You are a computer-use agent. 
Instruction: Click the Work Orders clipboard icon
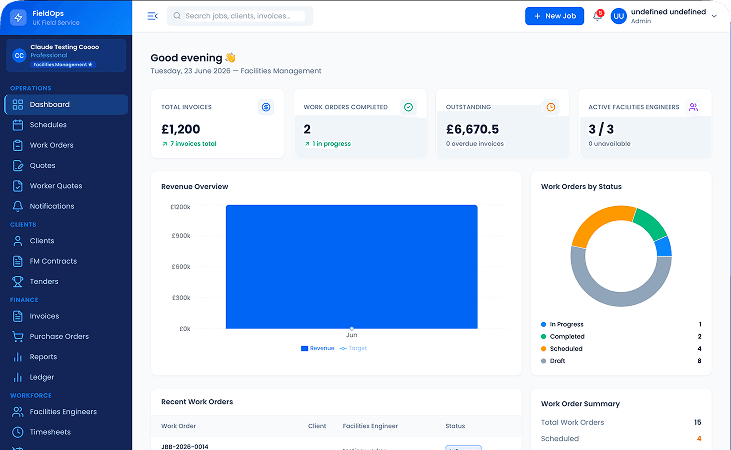click(18, 145)
